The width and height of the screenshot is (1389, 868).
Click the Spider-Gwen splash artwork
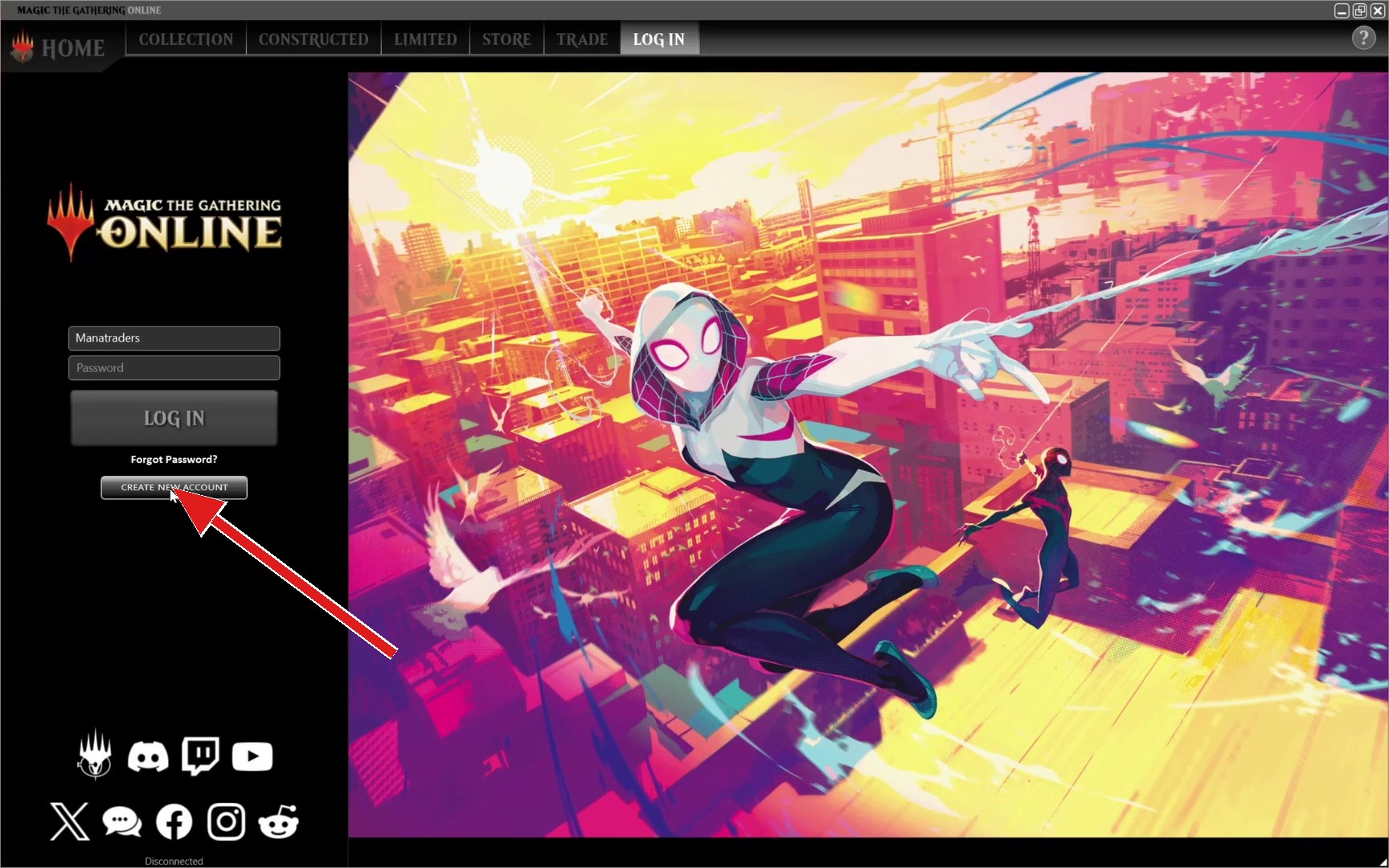pyautogui.click(x=868, y=455)
